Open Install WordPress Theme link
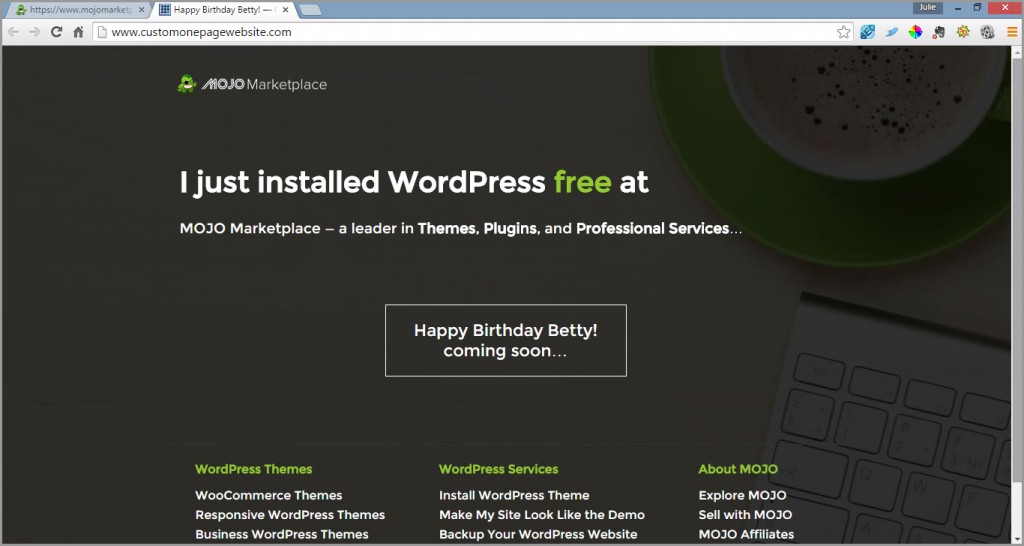 tap(514, 495)
